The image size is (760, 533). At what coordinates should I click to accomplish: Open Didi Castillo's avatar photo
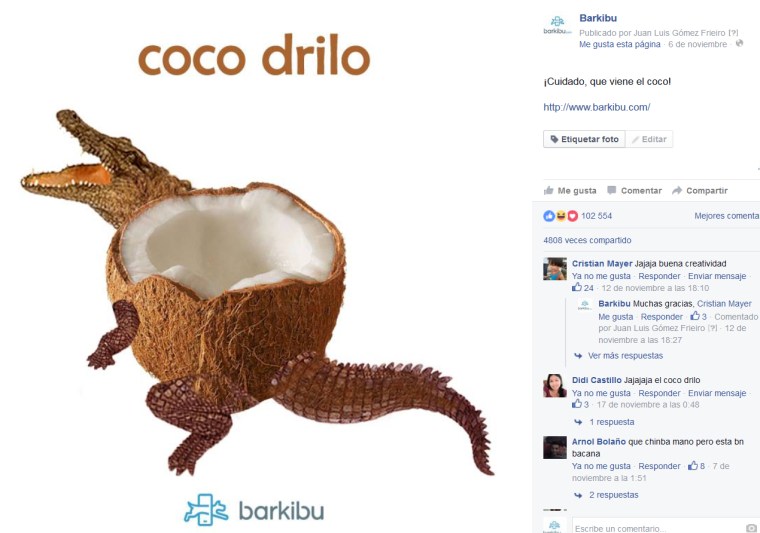coord(555,386)
